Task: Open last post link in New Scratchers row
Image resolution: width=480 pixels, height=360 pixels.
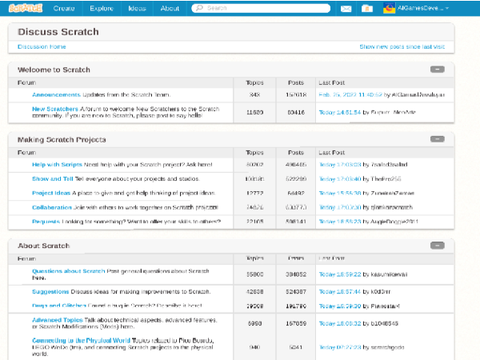Action: coord(340,112)
